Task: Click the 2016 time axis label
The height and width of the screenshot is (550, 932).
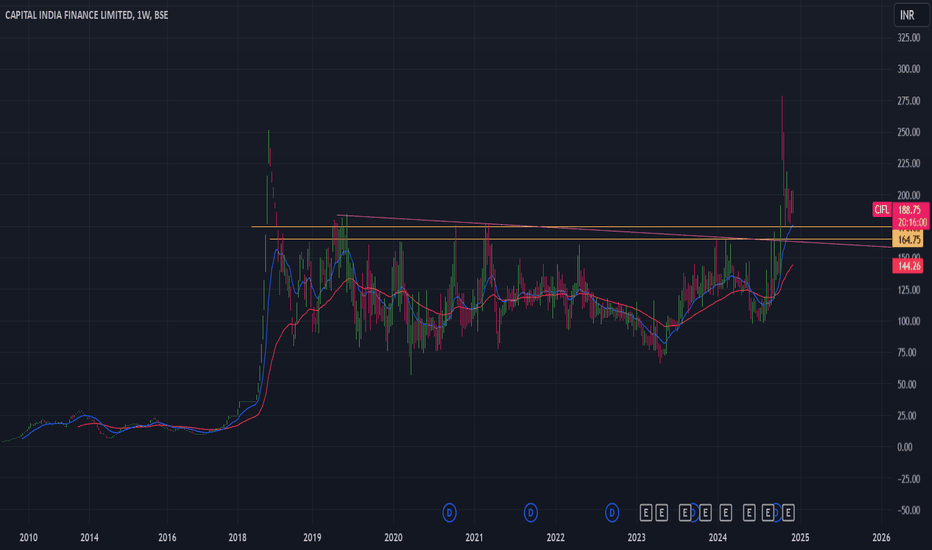Action: pyautogui.click(x=167, y=538)
